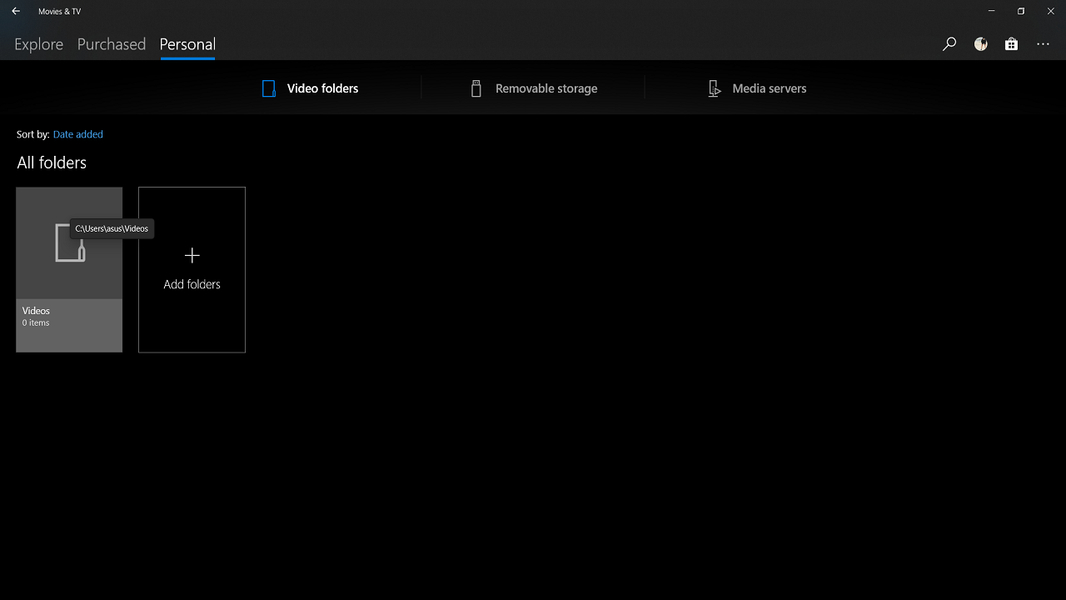Open the Store shopping bag icon

click(x=1012, y=44)
